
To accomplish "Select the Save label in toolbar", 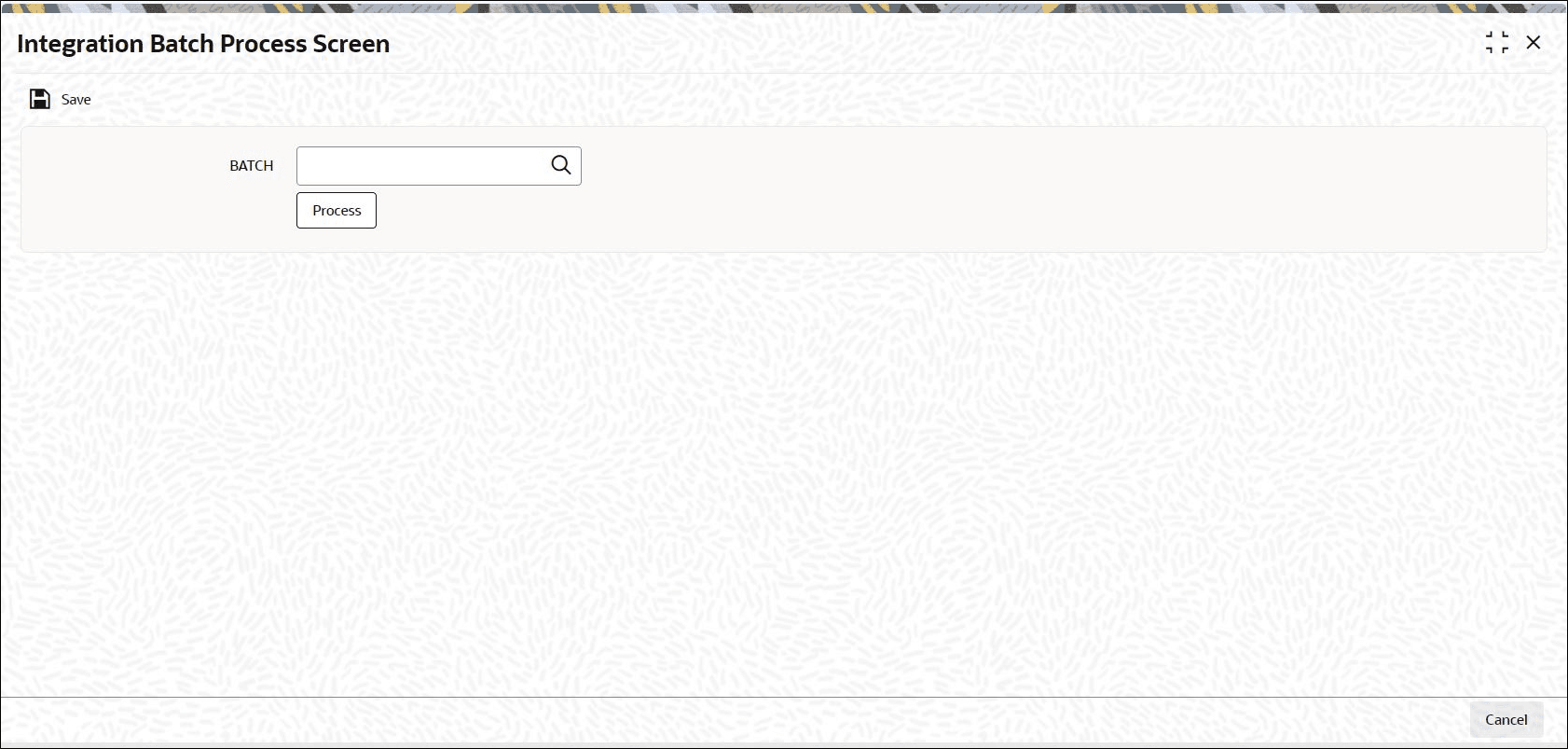I will [x=76, y=100].
